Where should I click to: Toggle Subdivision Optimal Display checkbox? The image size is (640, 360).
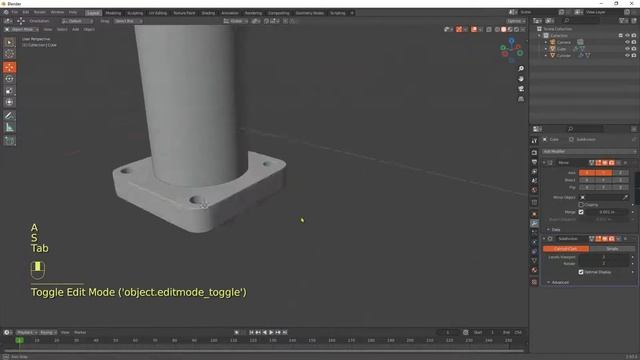click(x=581, y=272)
